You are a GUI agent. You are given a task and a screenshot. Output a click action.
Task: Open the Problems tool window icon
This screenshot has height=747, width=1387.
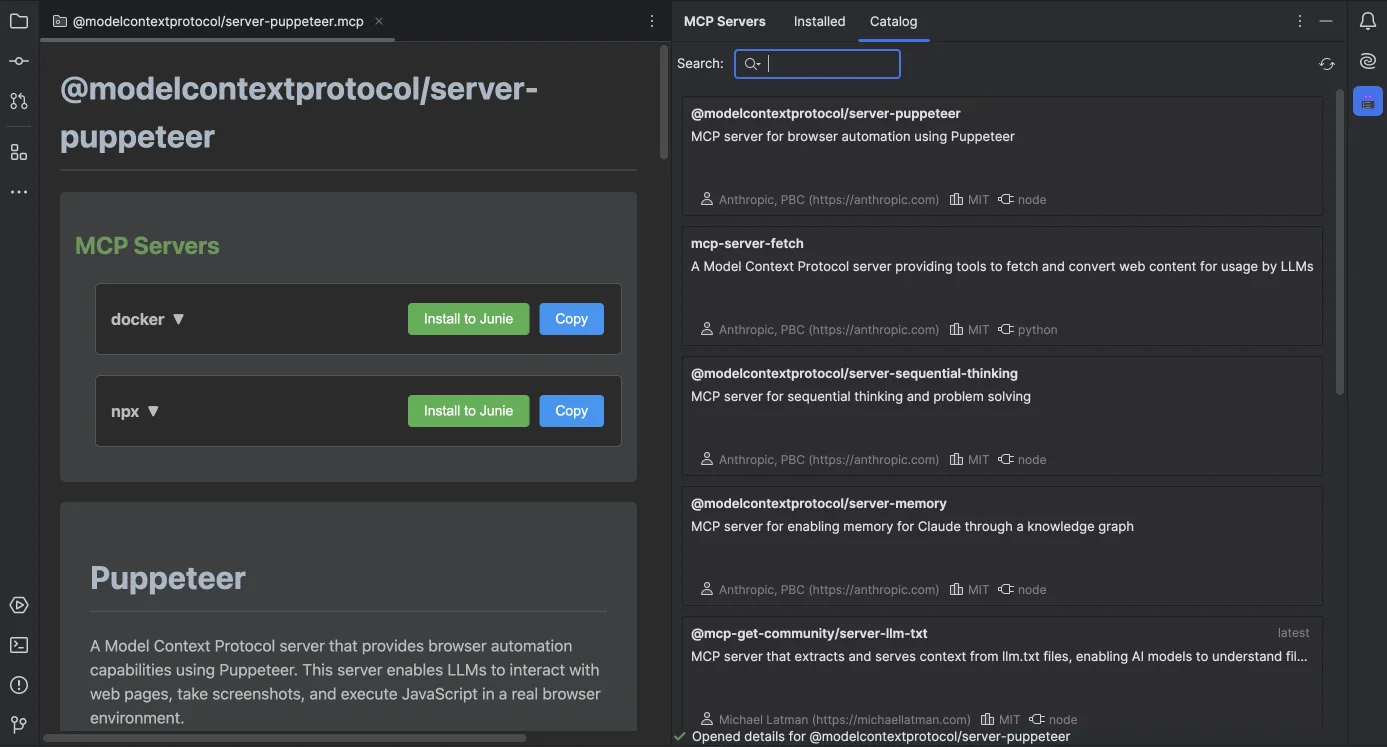point(19,685)
